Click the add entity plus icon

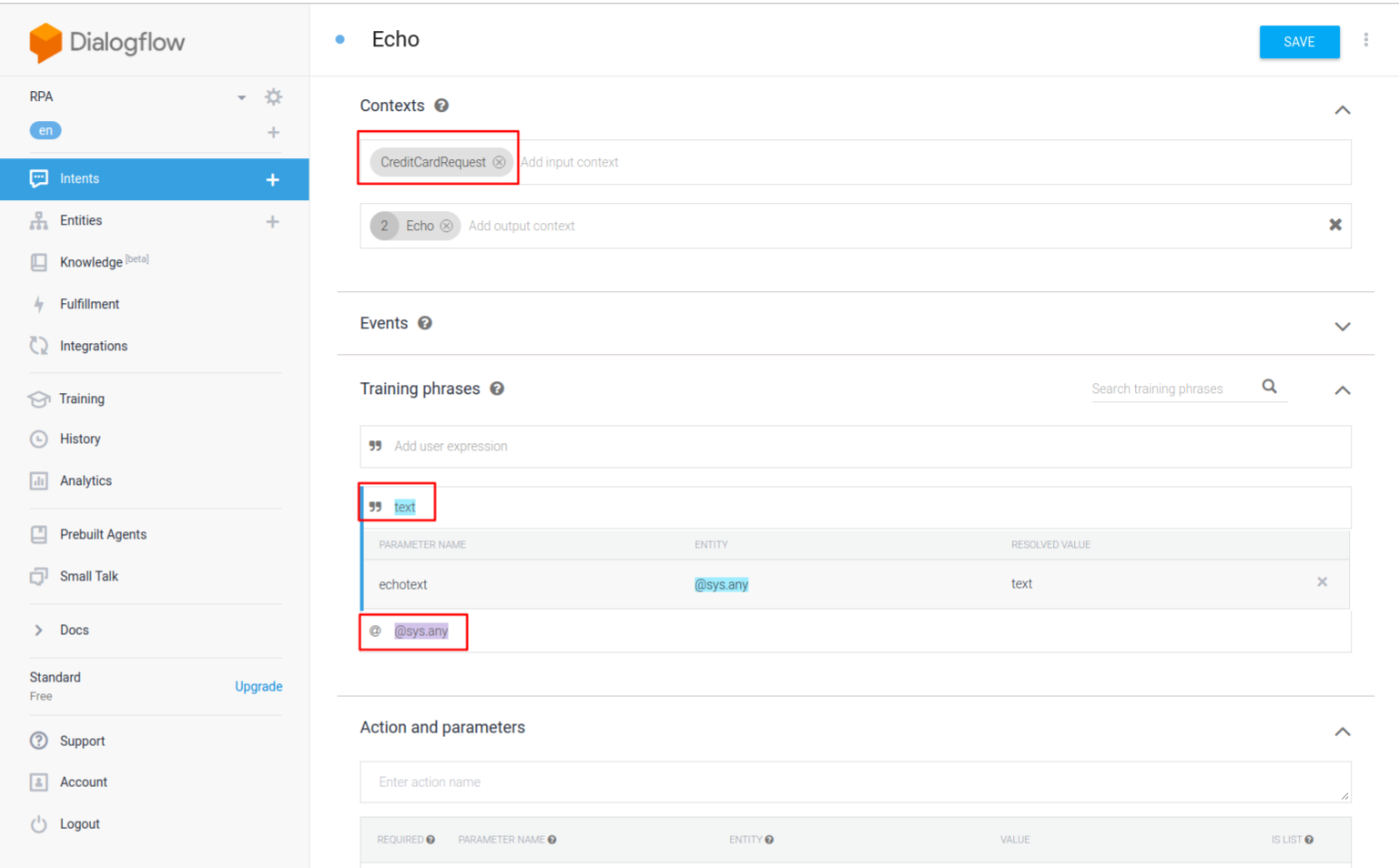tap(272, 221)
